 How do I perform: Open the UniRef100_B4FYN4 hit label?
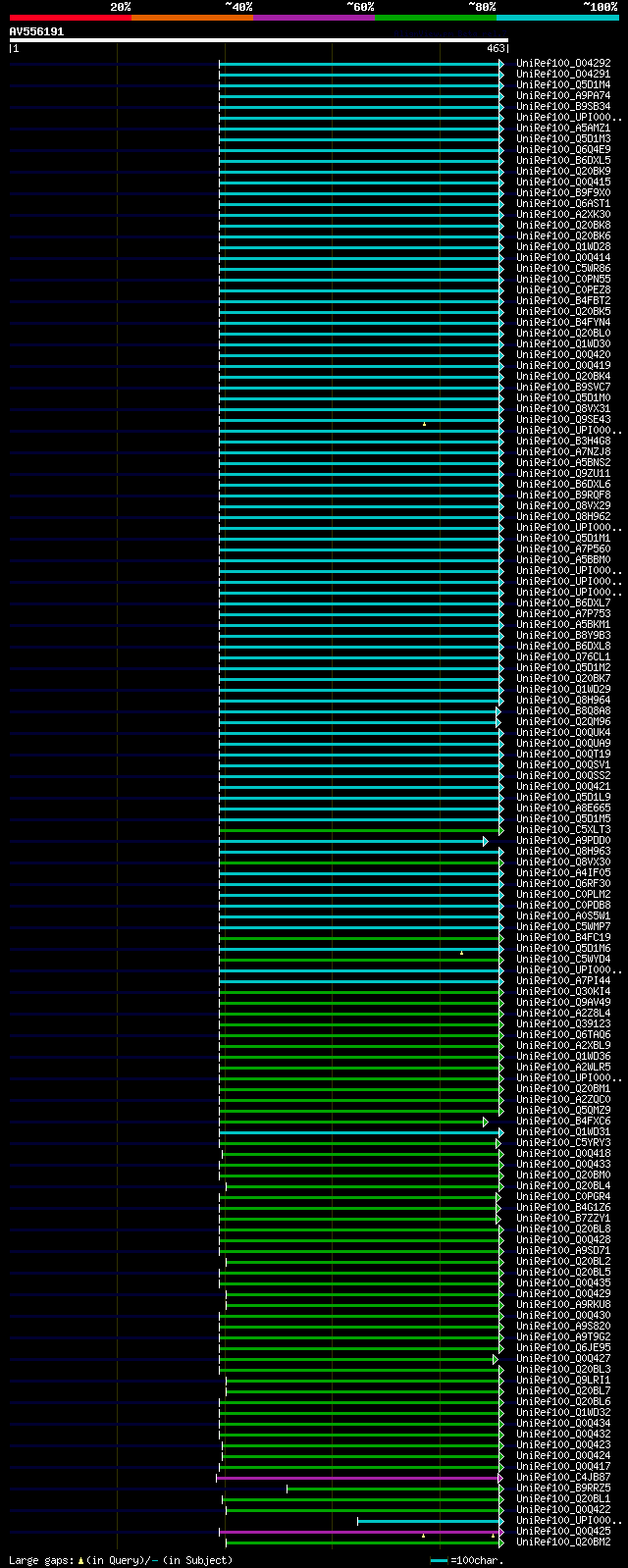pyautogui.click(x=563, y=323)
